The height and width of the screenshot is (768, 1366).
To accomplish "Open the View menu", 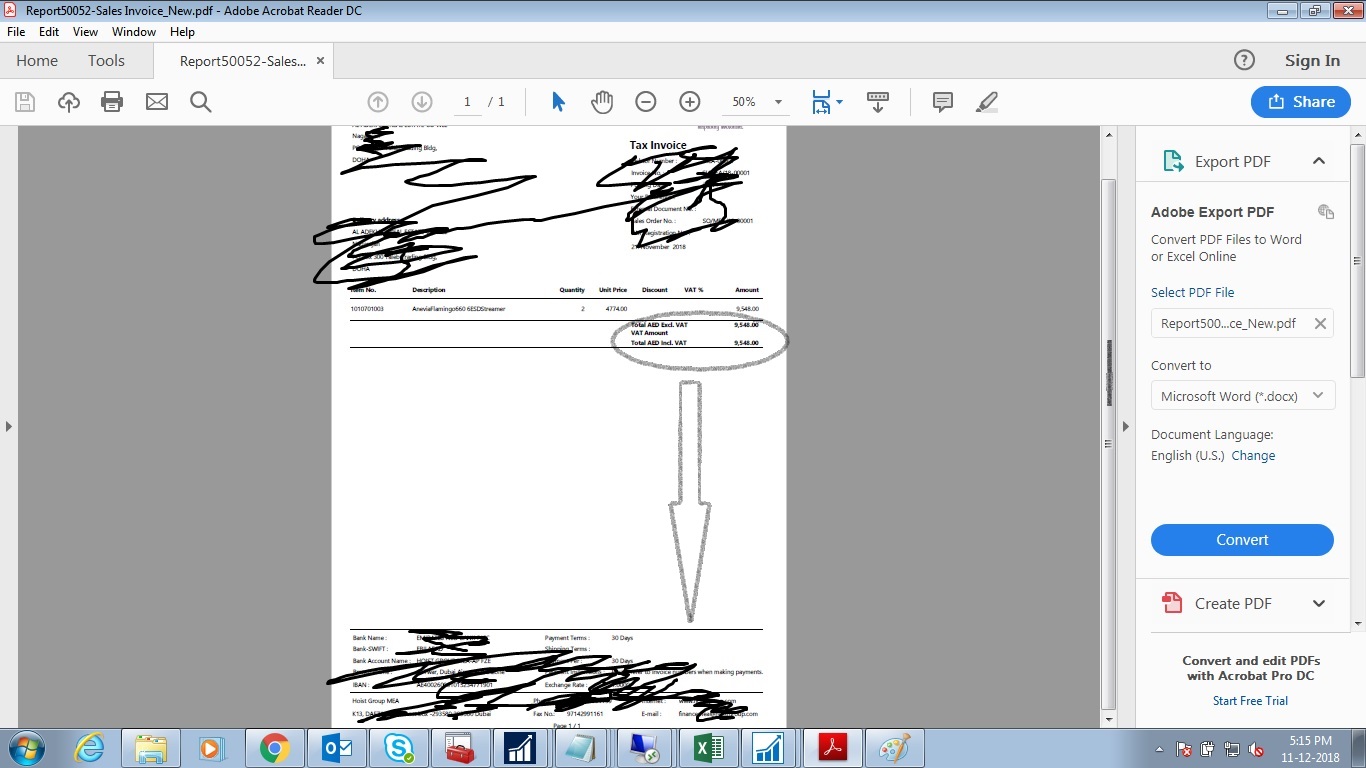I will click(85, 32).
